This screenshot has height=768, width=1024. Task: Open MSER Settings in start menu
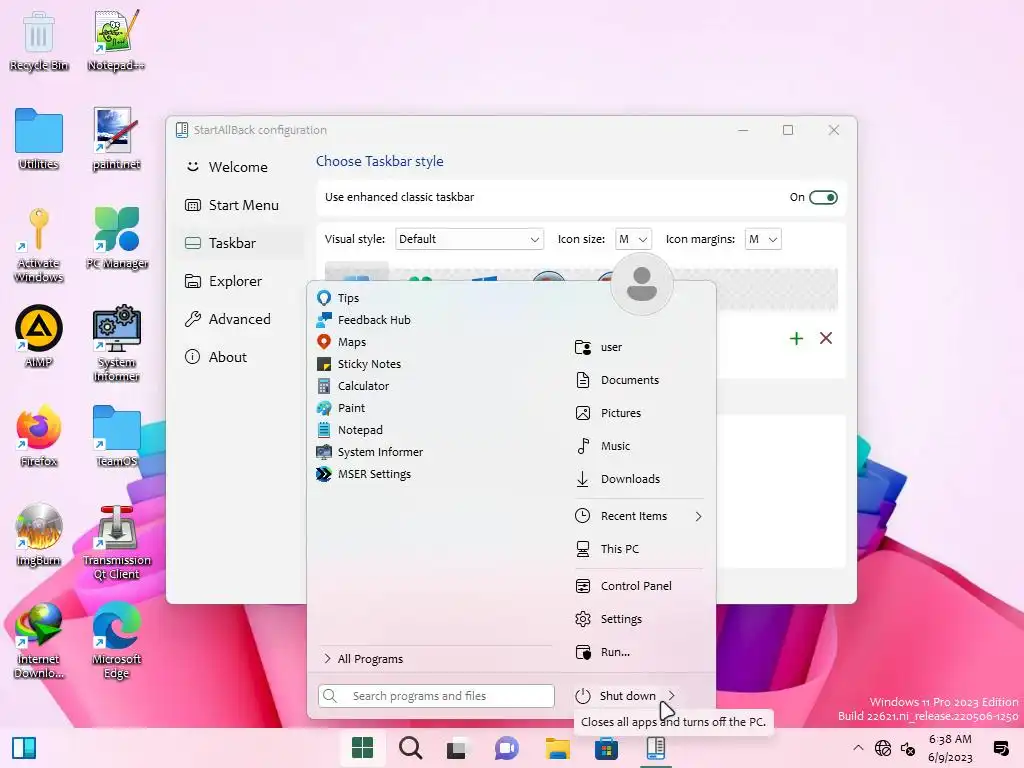[x=364, y=474]
